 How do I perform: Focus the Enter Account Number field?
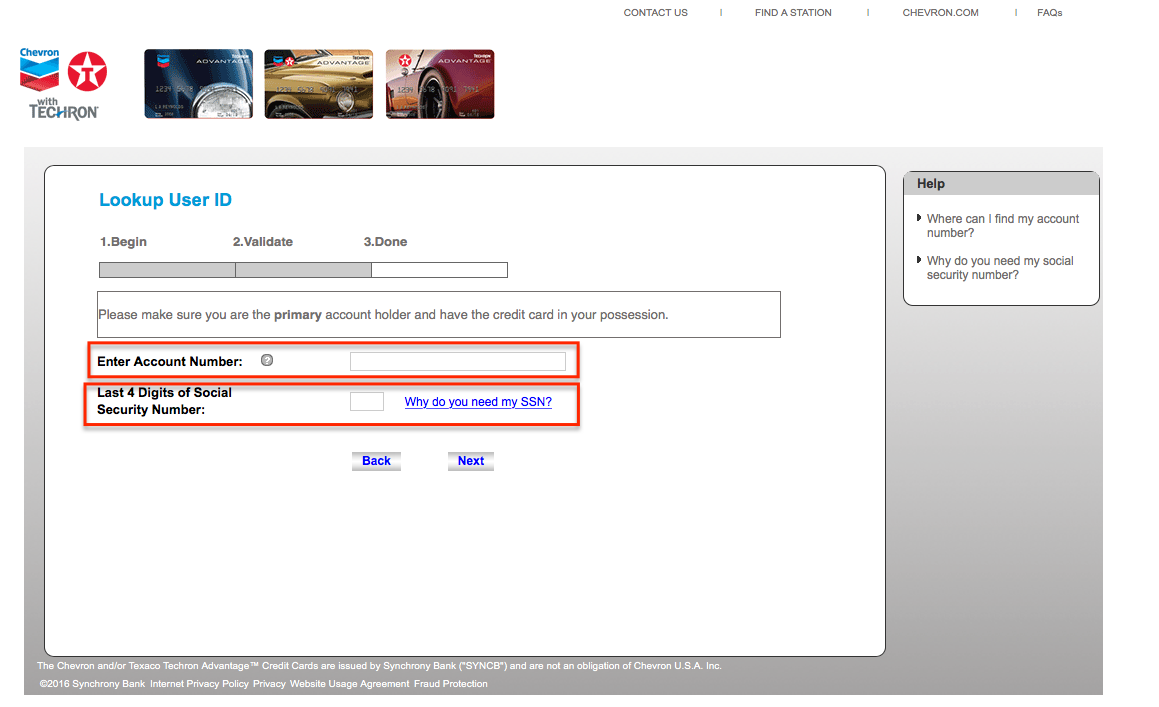(x=457, y=361)
